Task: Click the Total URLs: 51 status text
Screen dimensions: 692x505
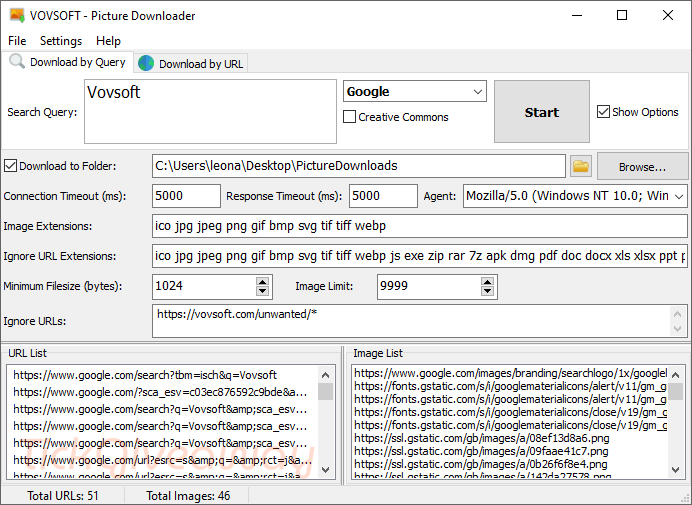Action: (63, 496)
